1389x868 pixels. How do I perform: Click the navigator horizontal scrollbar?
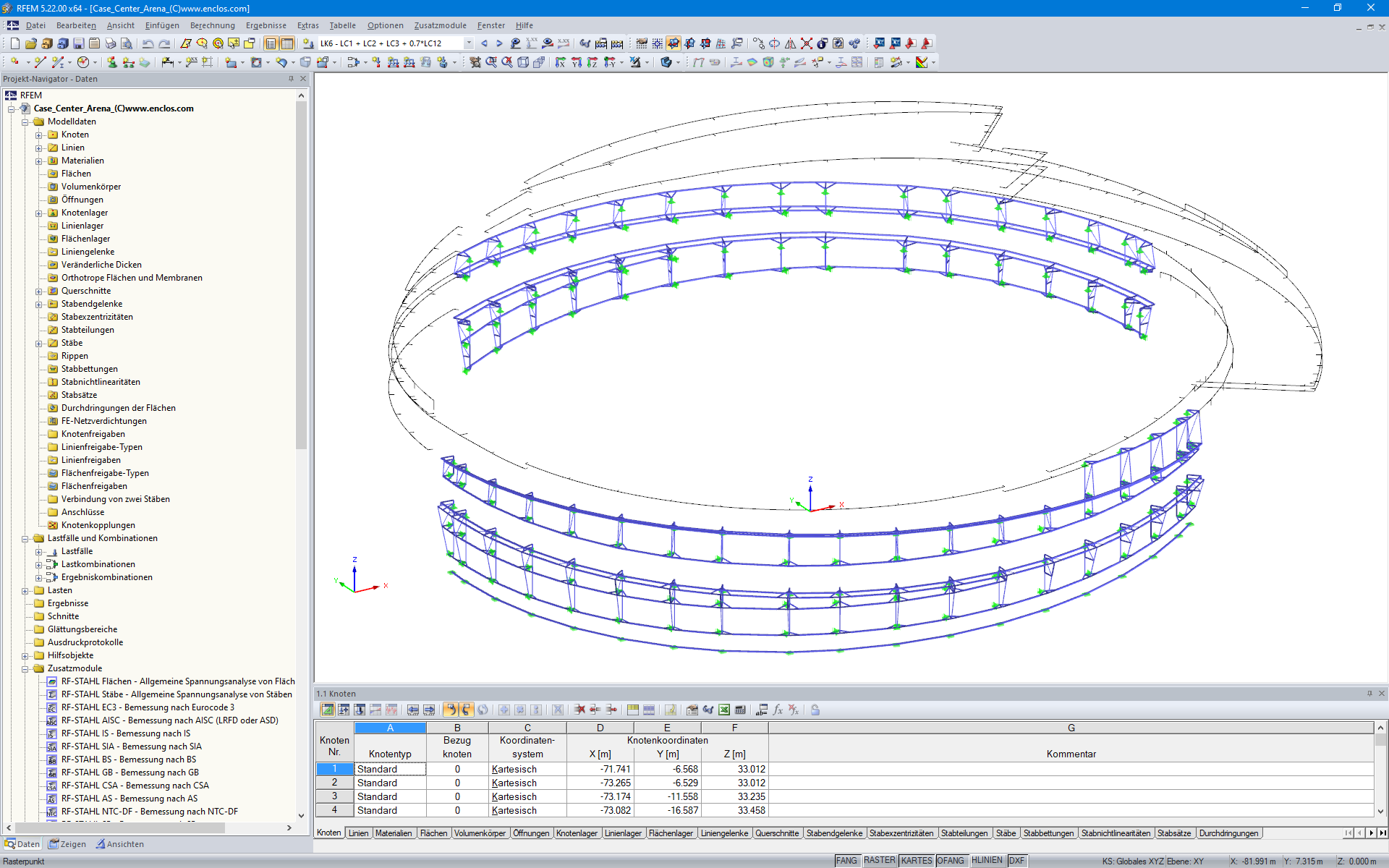(119, 827)
